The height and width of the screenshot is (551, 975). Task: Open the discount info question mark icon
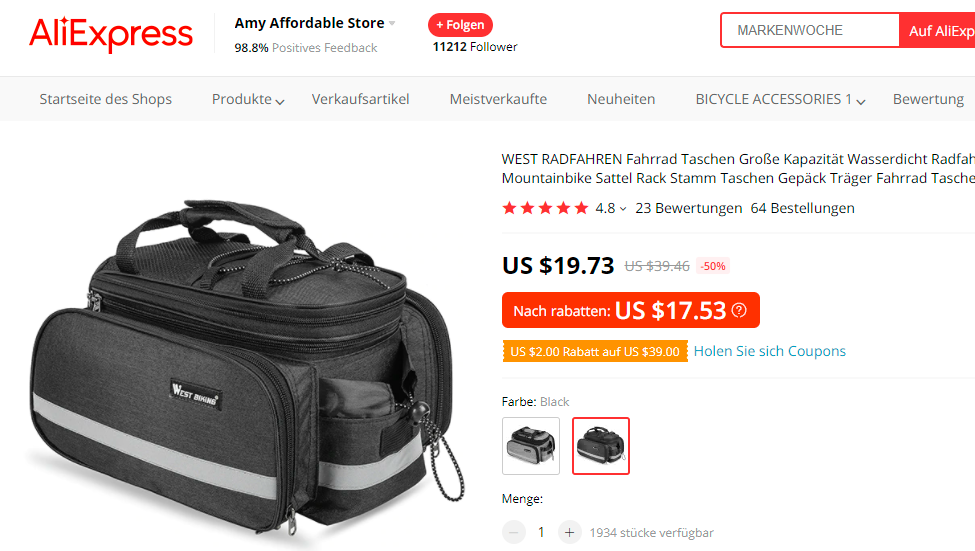(739, 310)
